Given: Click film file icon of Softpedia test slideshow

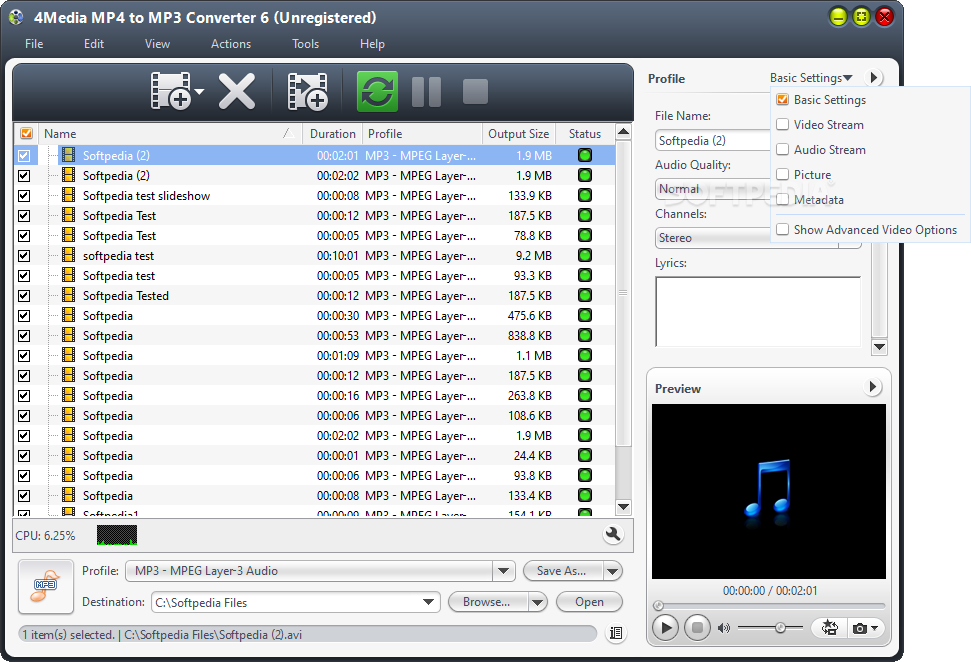Looking at the screenshot, I should (69, 195).
